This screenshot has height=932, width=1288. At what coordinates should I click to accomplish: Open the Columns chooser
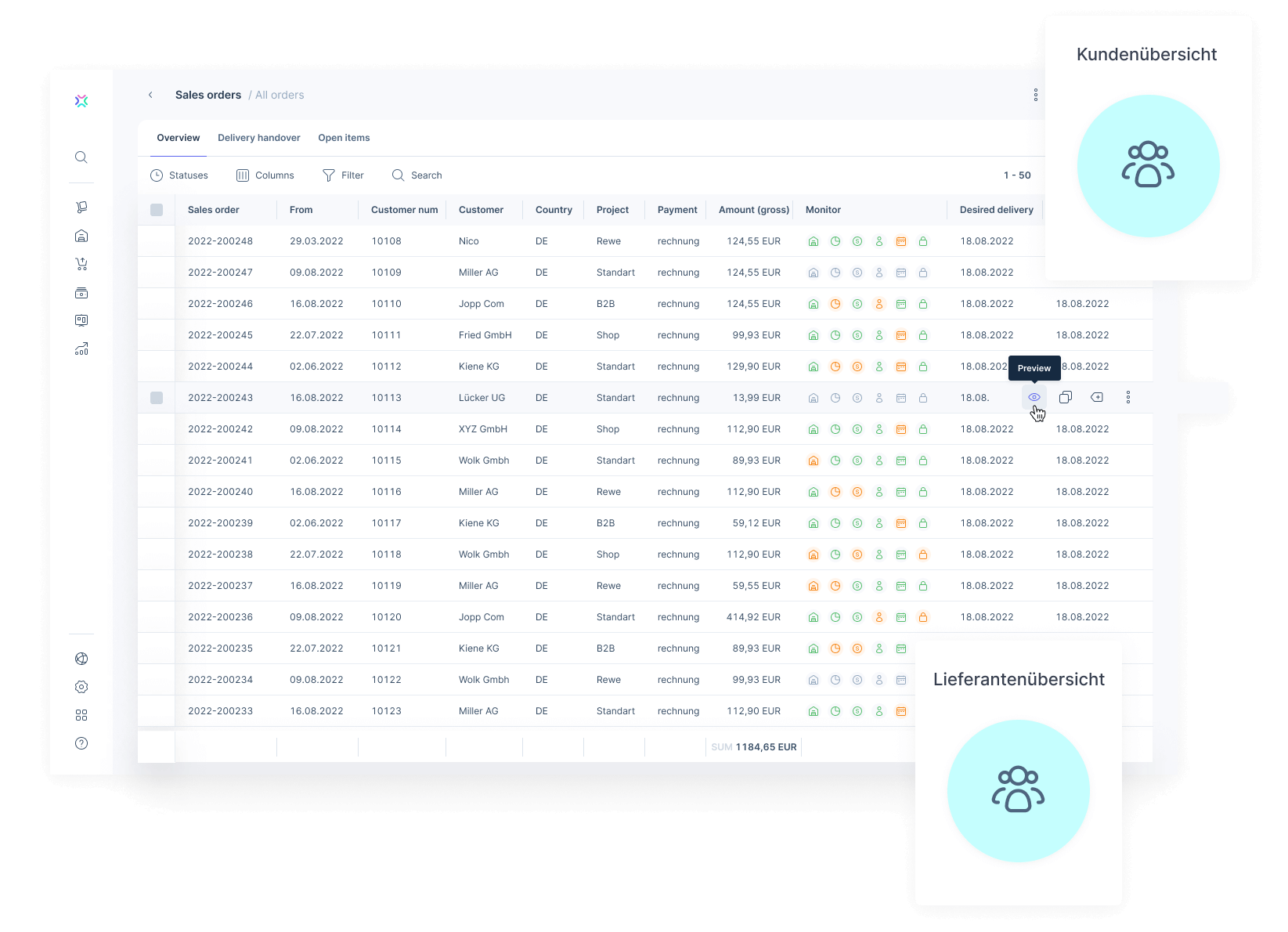tap(265, 175)
